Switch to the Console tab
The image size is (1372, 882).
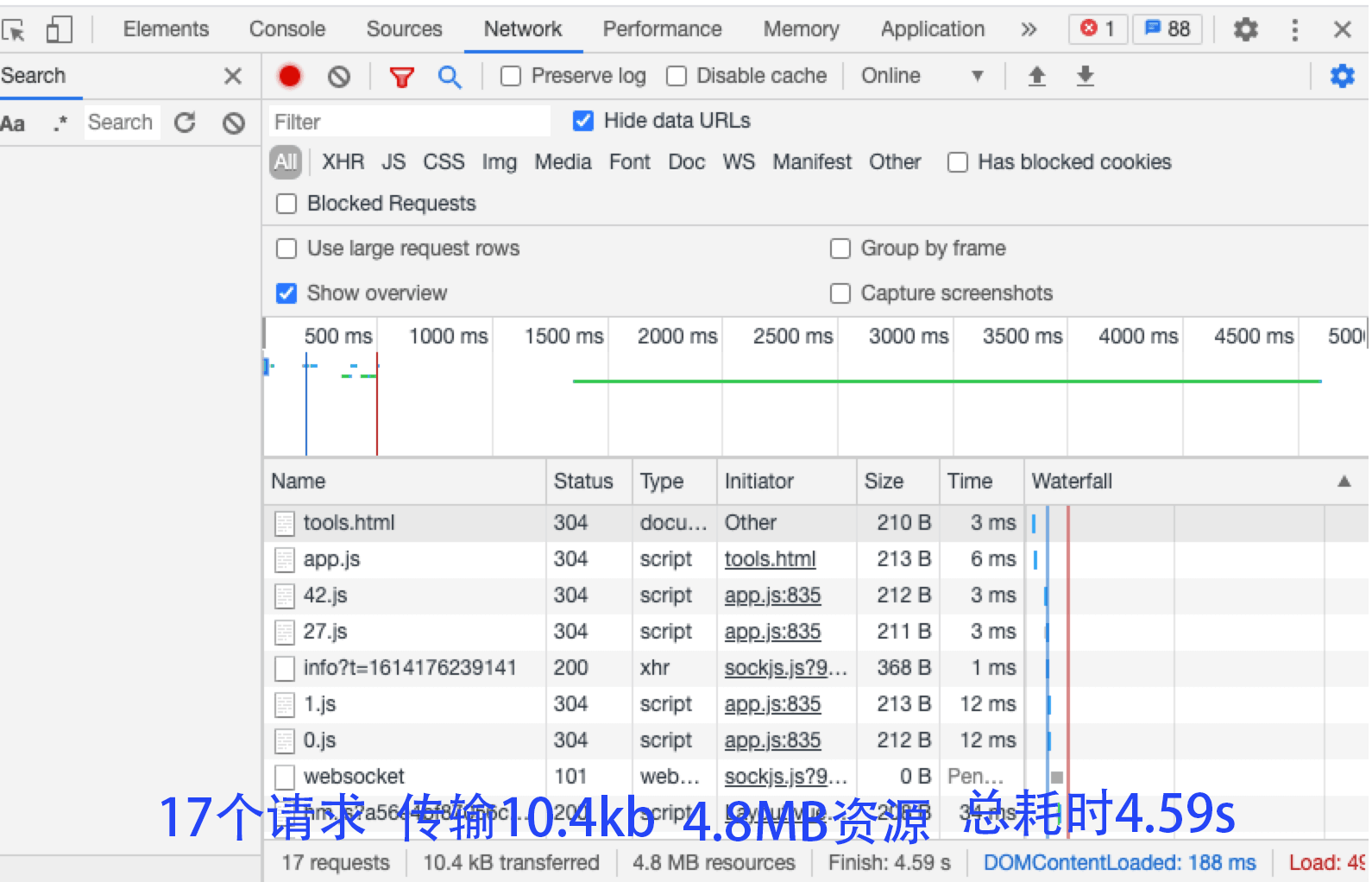(287, 29)
